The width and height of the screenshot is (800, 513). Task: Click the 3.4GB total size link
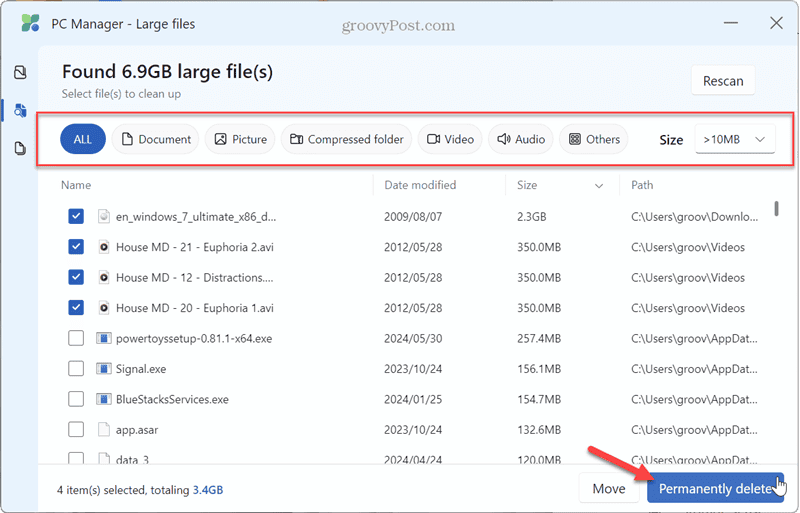(x=208, y=490)
